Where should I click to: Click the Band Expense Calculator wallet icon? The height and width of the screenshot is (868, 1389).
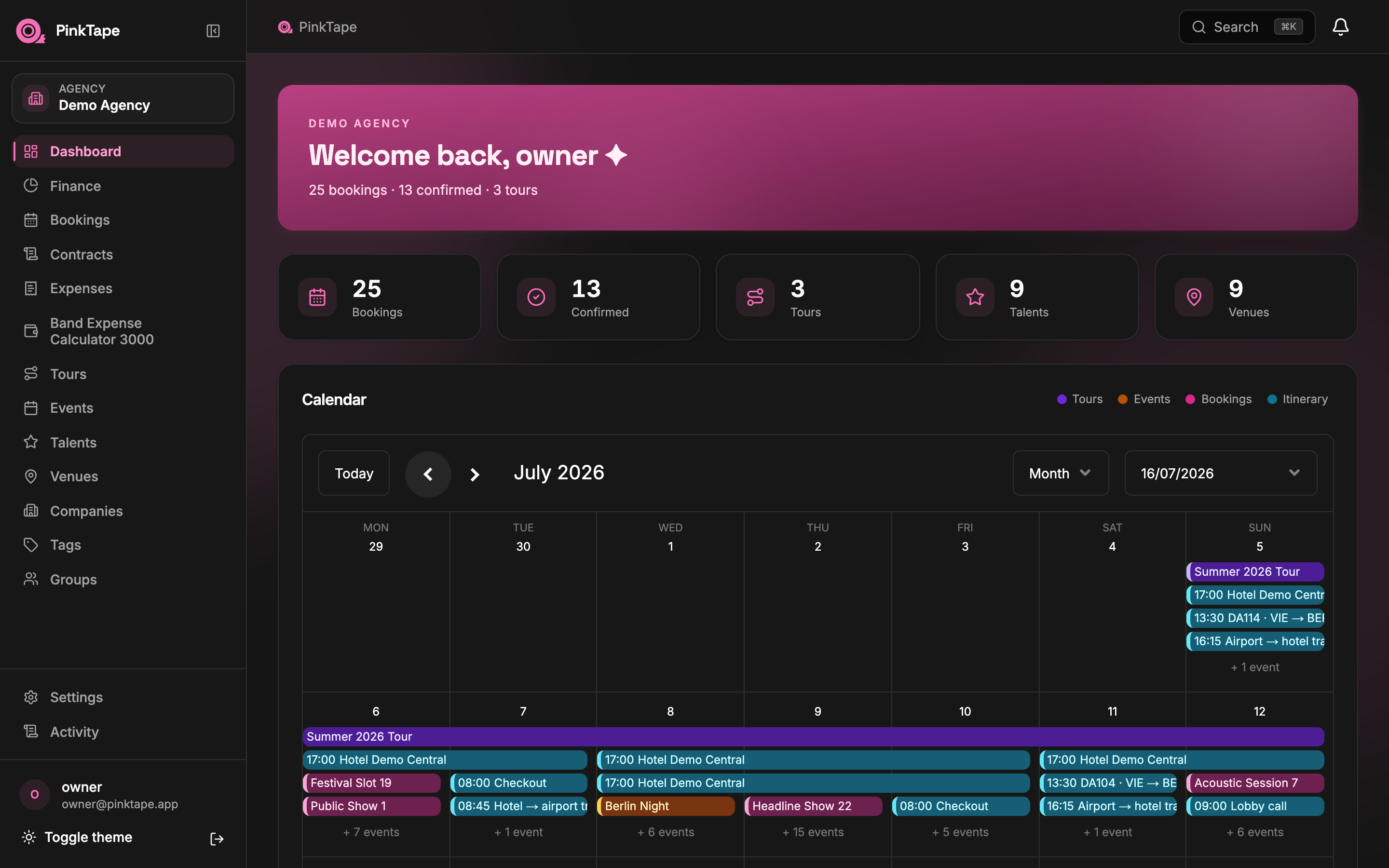[x=31, y=331]
